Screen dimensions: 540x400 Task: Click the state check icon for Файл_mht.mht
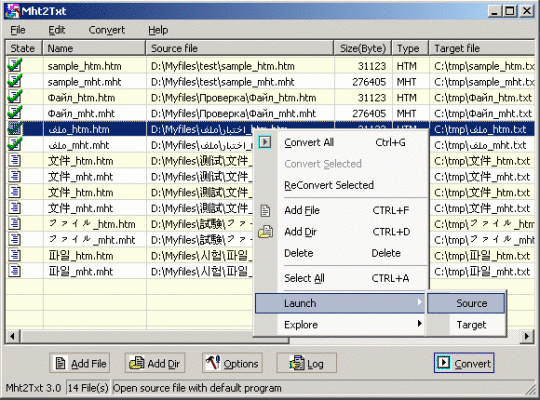click(x=15, y=113)
